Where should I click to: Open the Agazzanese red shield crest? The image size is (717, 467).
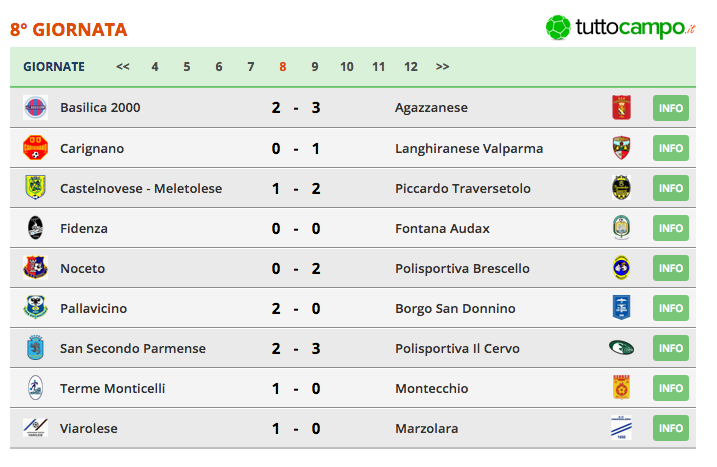621,107
